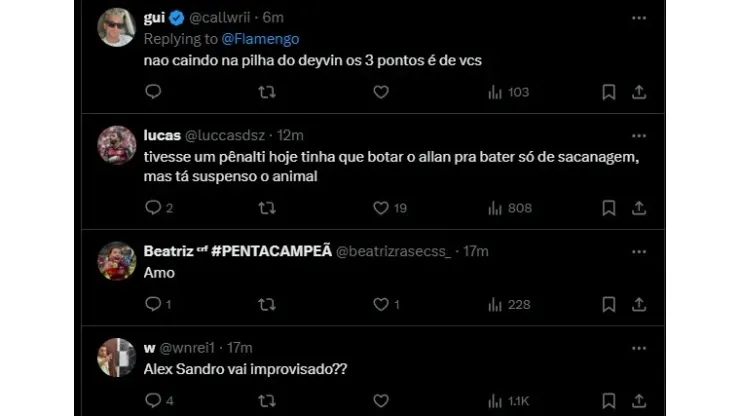Retweet gui's tweet about 3 pontos
Viewport: 740px width, 416px height.
click(x=266, y=92)
